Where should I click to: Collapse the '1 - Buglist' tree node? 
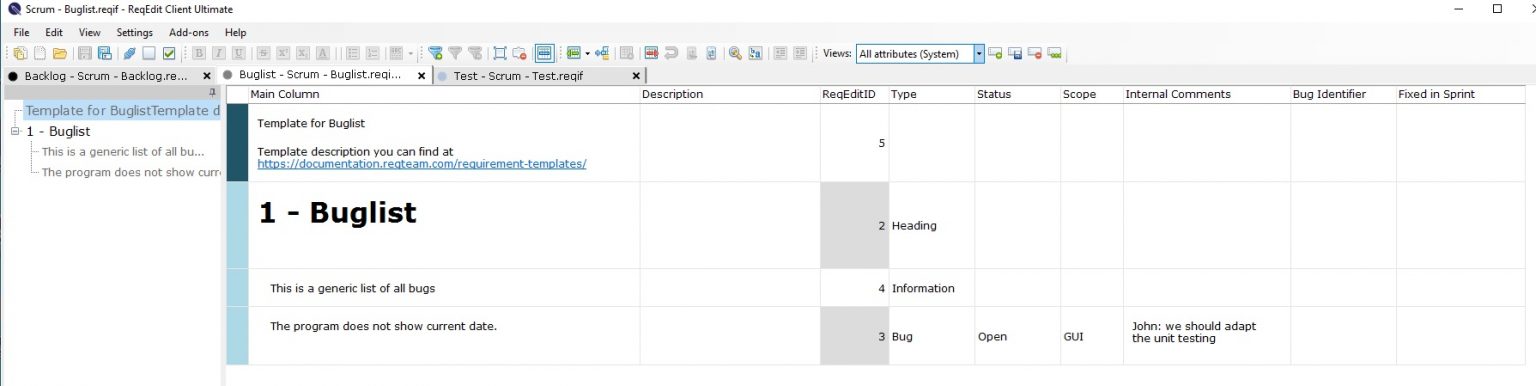pos(15,131)
